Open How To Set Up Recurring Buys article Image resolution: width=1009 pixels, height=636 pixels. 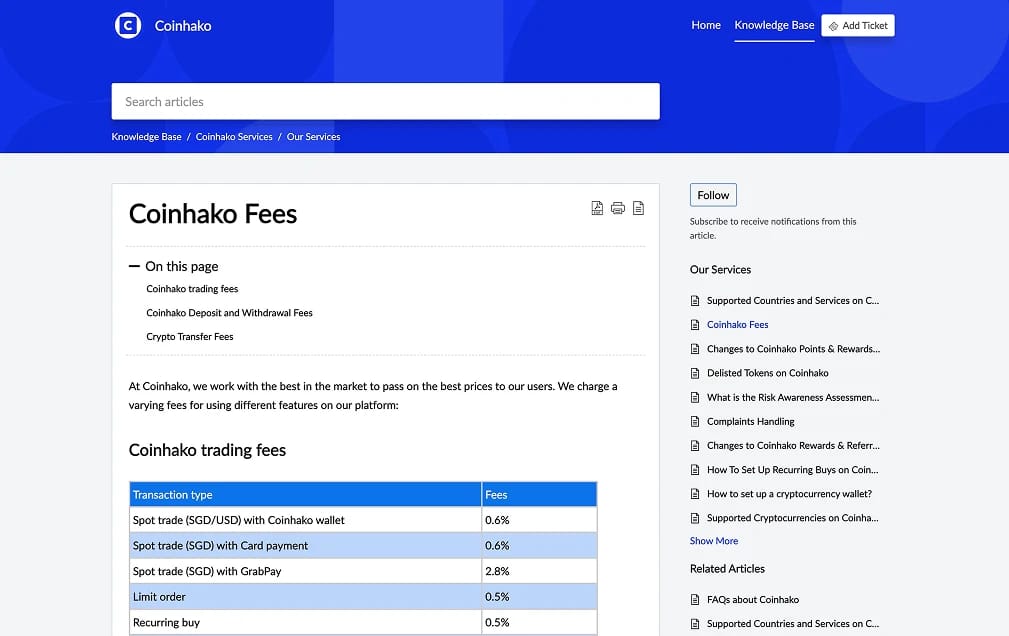click(x=792, y=470)
